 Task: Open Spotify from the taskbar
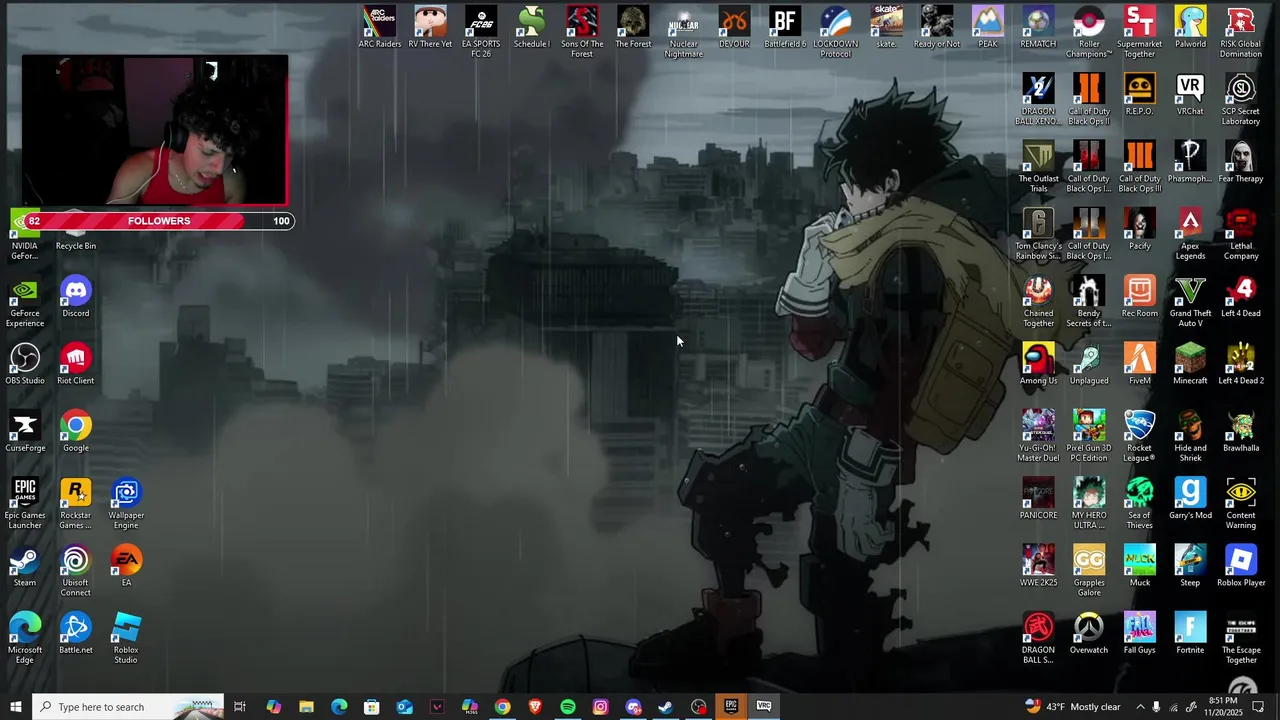pos(567,707)
